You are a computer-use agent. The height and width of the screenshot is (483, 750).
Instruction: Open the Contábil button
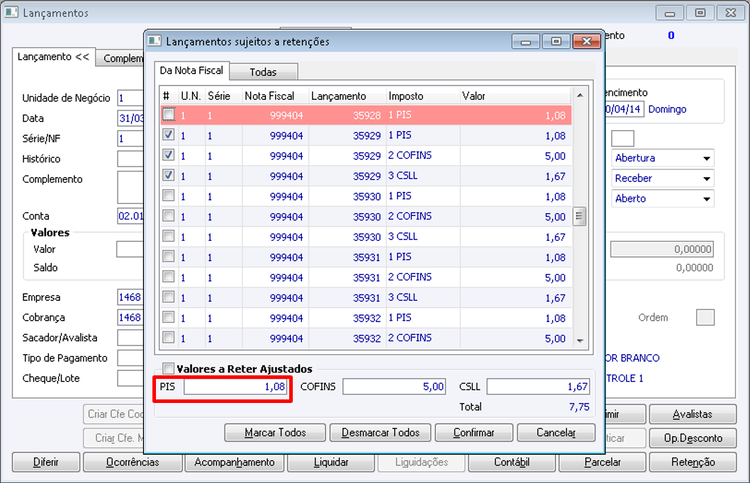click(512, 462)
